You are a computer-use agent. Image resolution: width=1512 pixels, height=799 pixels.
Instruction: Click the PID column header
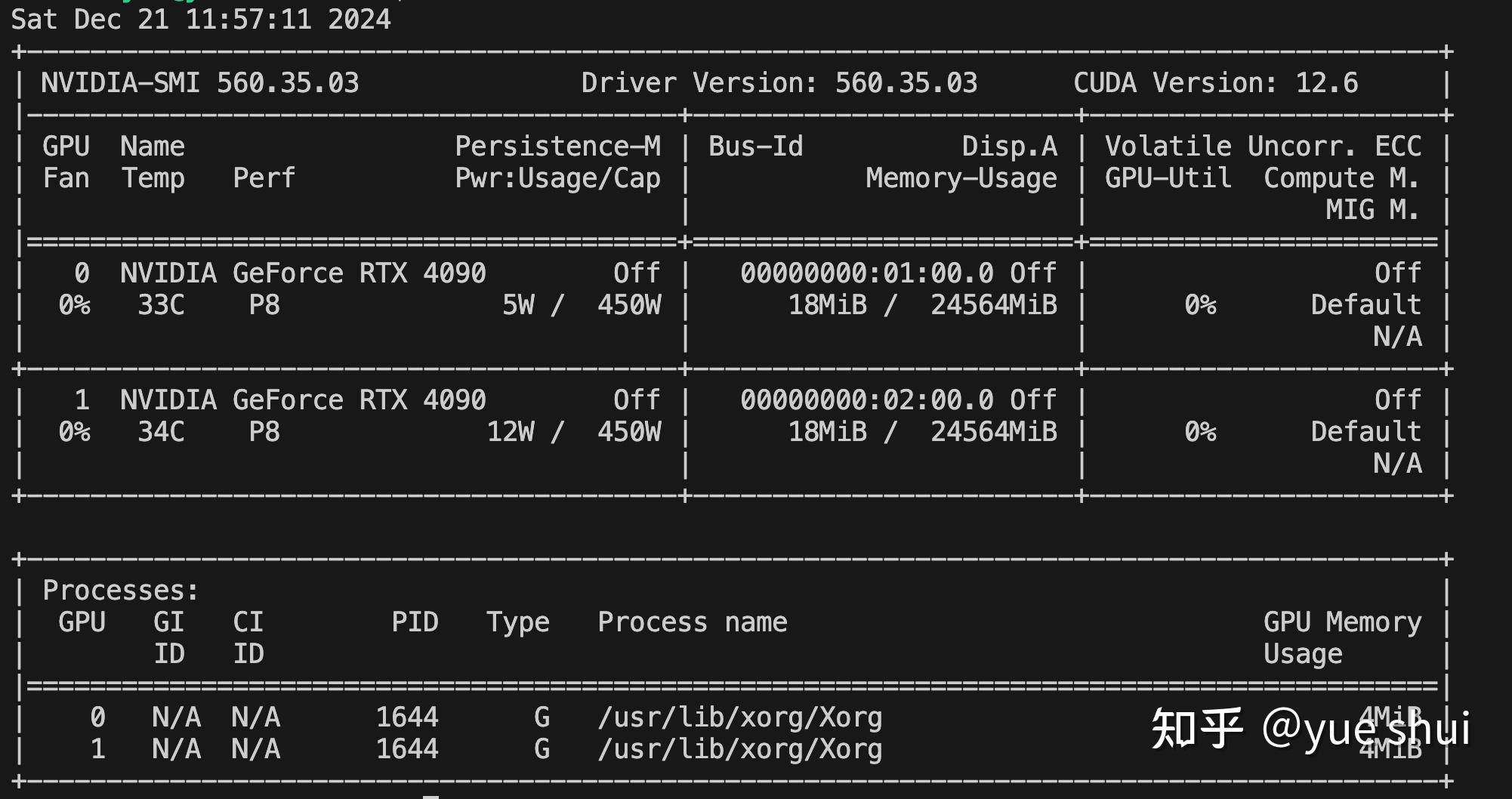tap(415, 622)
